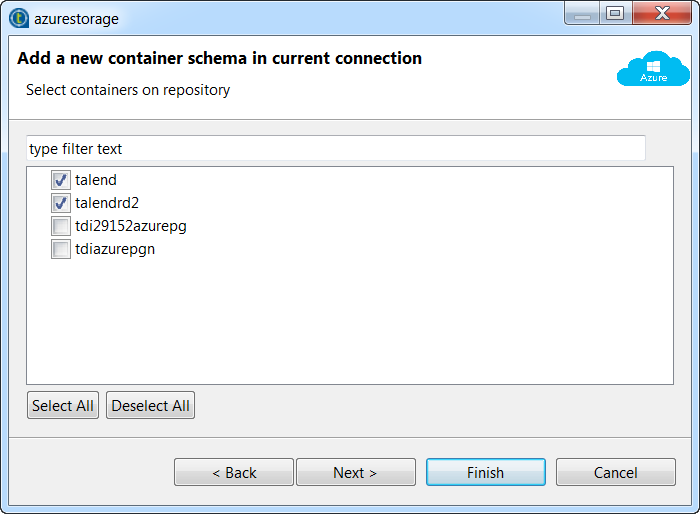Go back with the Back button

234,473
